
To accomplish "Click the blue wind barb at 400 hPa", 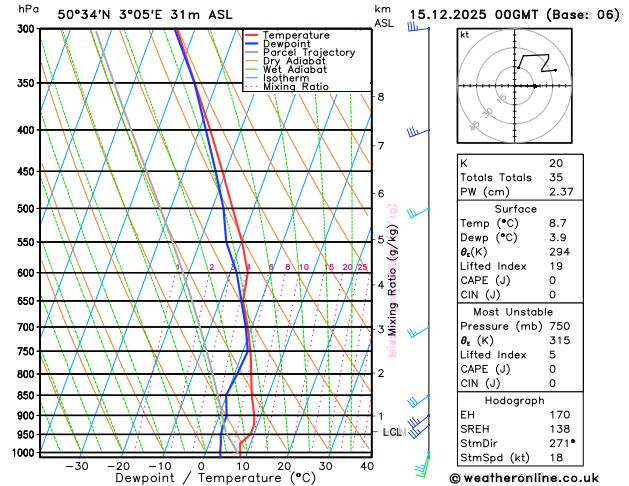I will (418, 132).
